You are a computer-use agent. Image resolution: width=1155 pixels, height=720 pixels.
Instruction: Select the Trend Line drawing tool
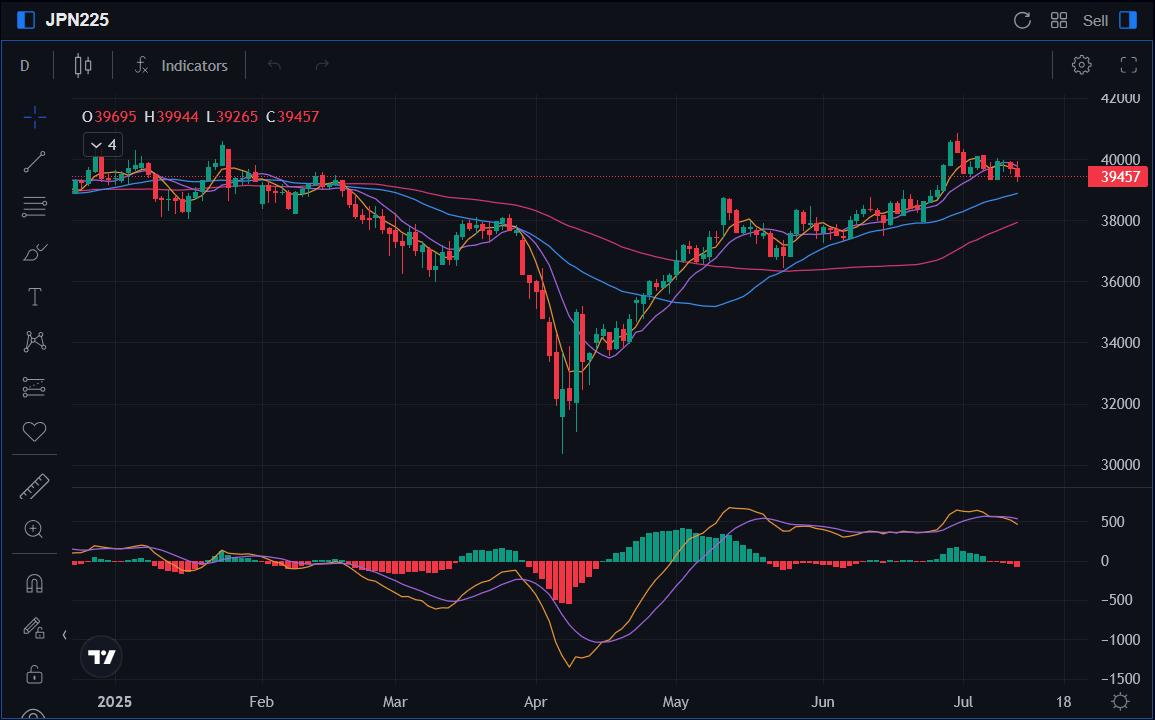click(x=34, y=162)
